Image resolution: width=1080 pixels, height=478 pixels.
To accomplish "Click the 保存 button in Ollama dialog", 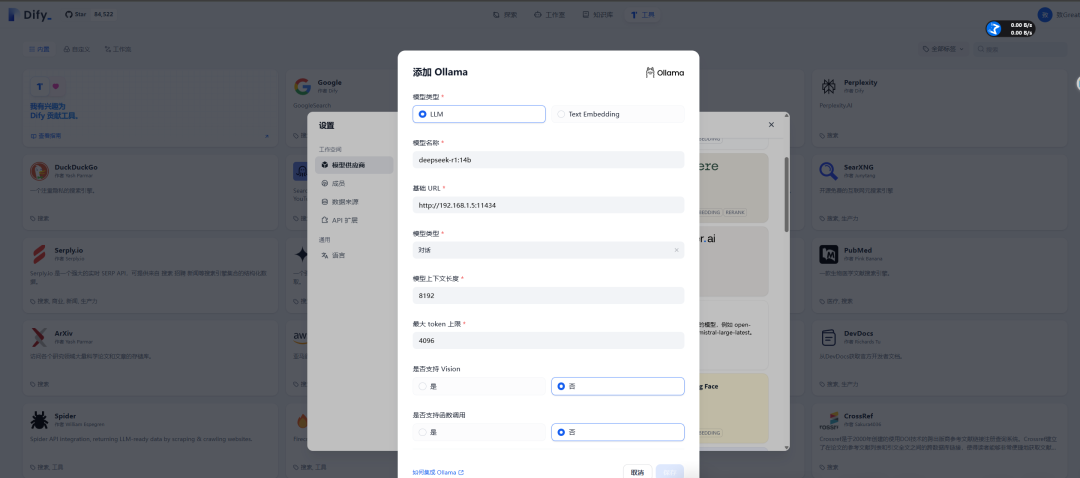I will coord(669,472).
